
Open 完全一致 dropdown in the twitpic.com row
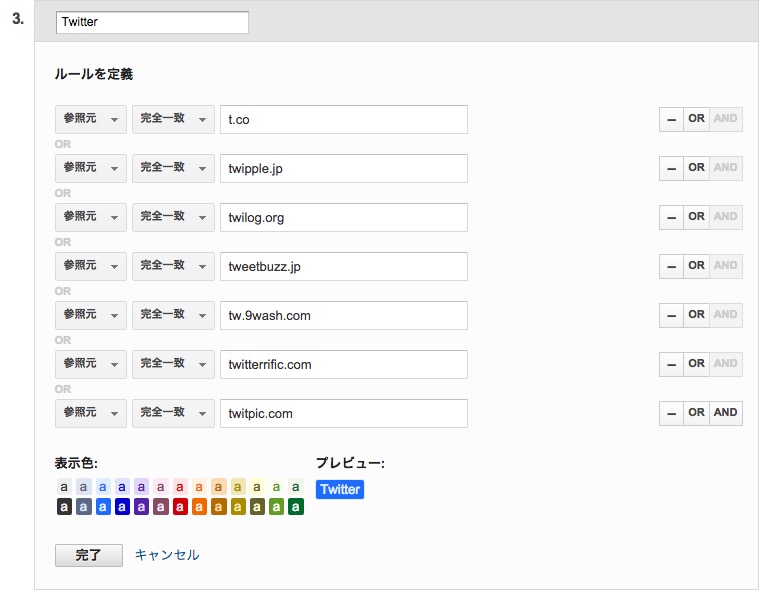[173, 414]
